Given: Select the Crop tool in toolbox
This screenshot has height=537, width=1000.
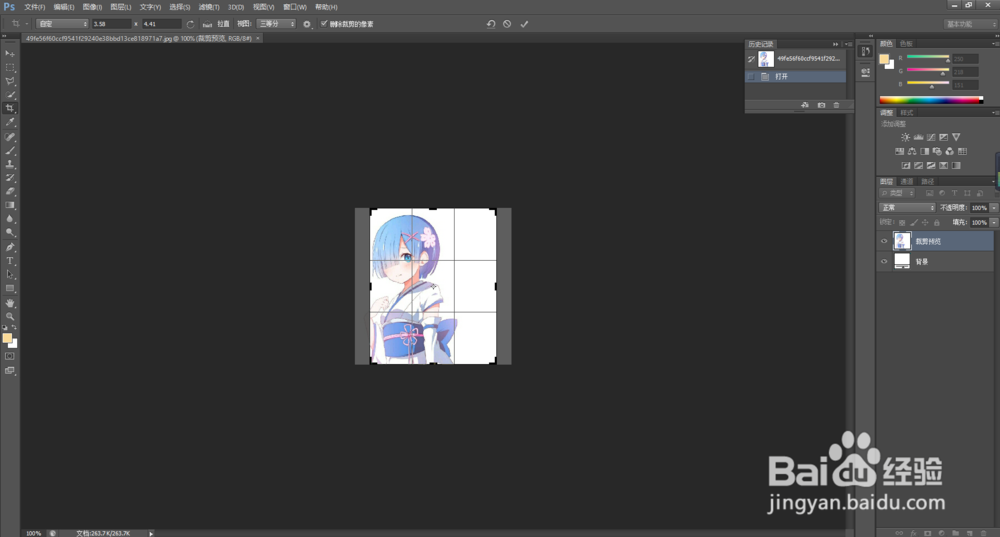Looking at the screenshot, I should point(10,108).
